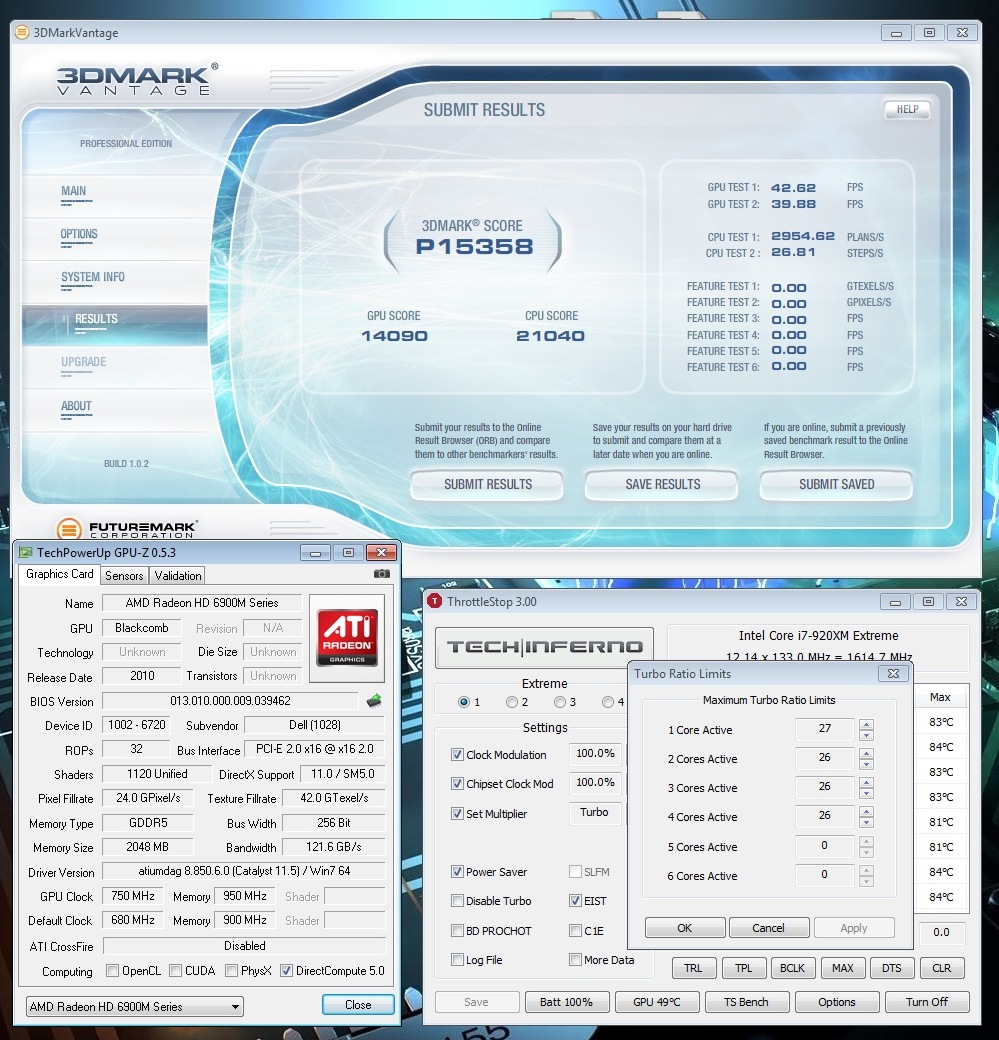999x1040 pixels.
Task: Minimize the GPU-Z window
Action: coord(315,552)
